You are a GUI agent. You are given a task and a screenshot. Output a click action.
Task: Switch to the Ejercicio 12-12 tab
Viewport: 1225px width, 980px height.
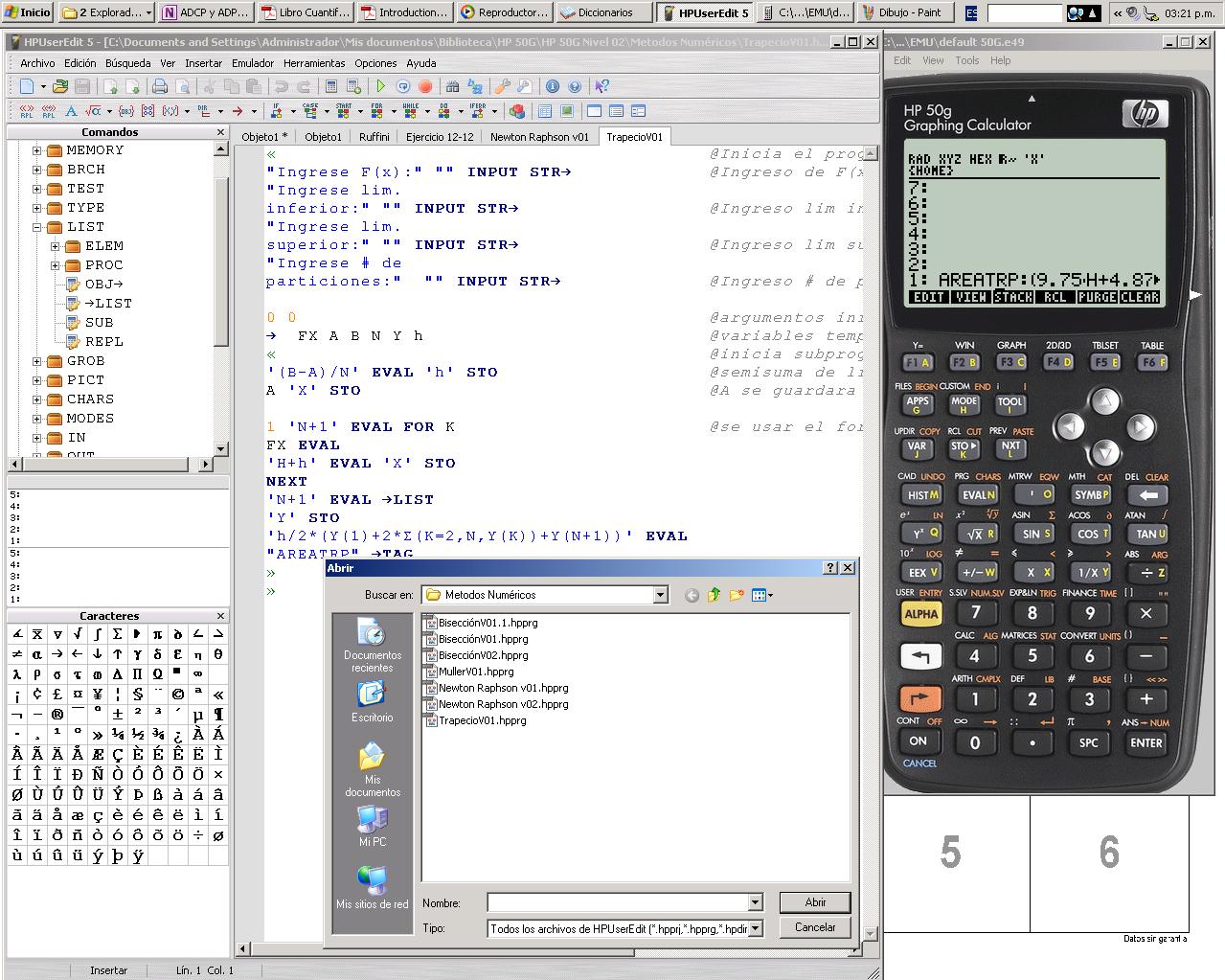click(440, 137)
